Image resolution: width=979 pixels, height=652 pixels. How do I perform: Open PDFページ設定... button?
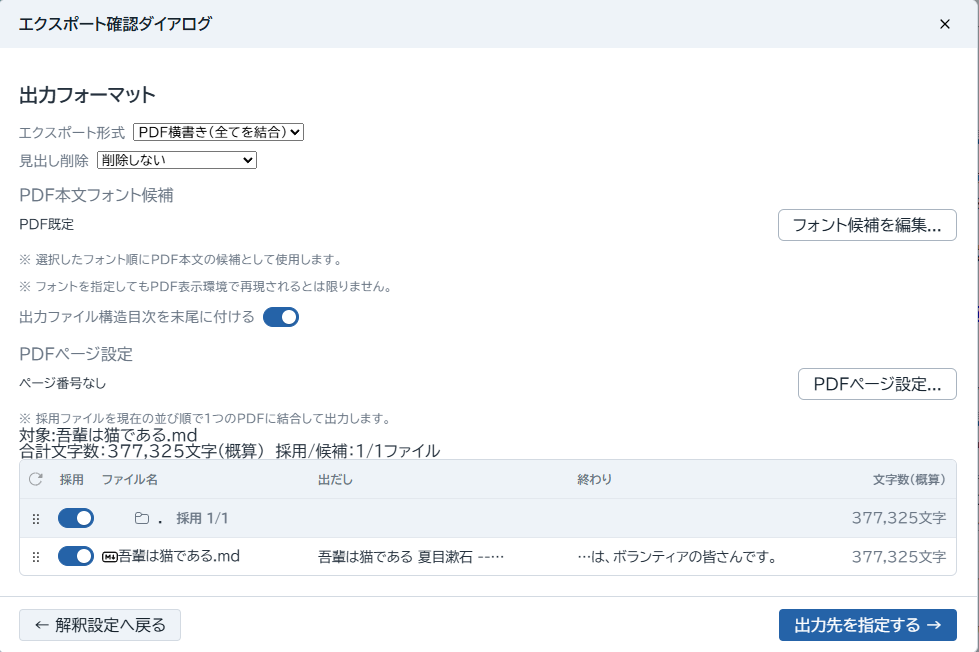coord(877,384)
